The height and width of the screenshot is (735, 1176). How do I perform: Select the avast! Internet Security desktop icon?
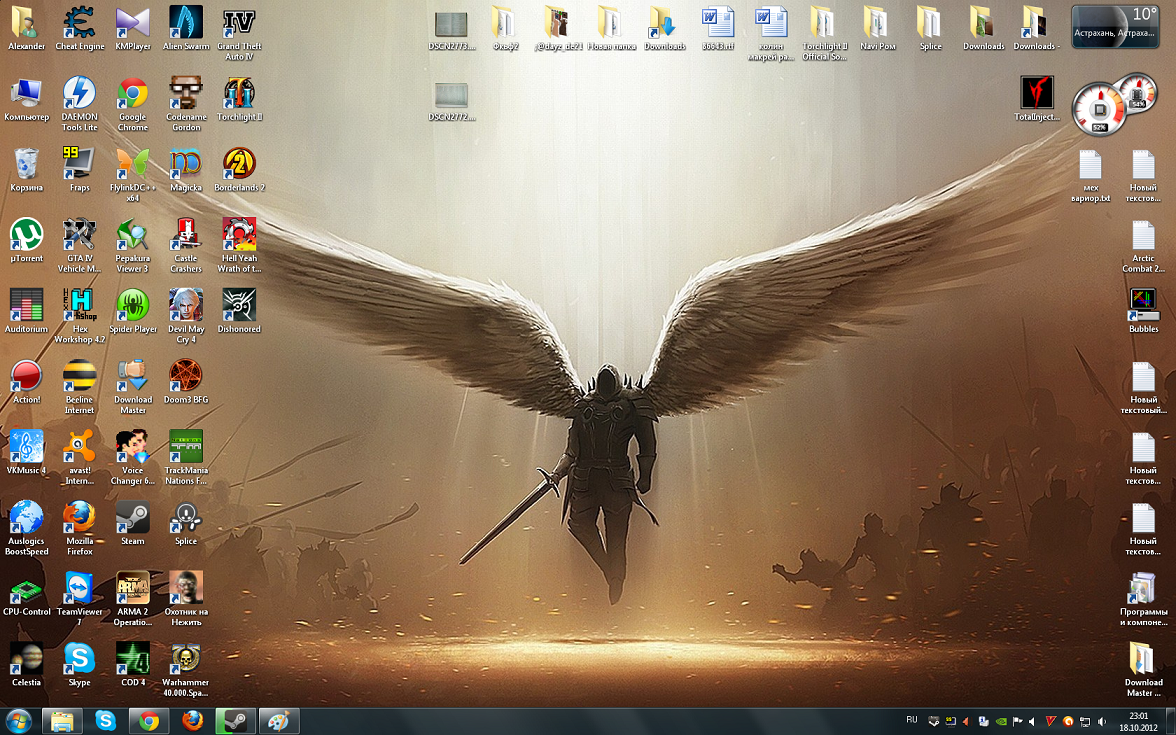pos(80,456)
